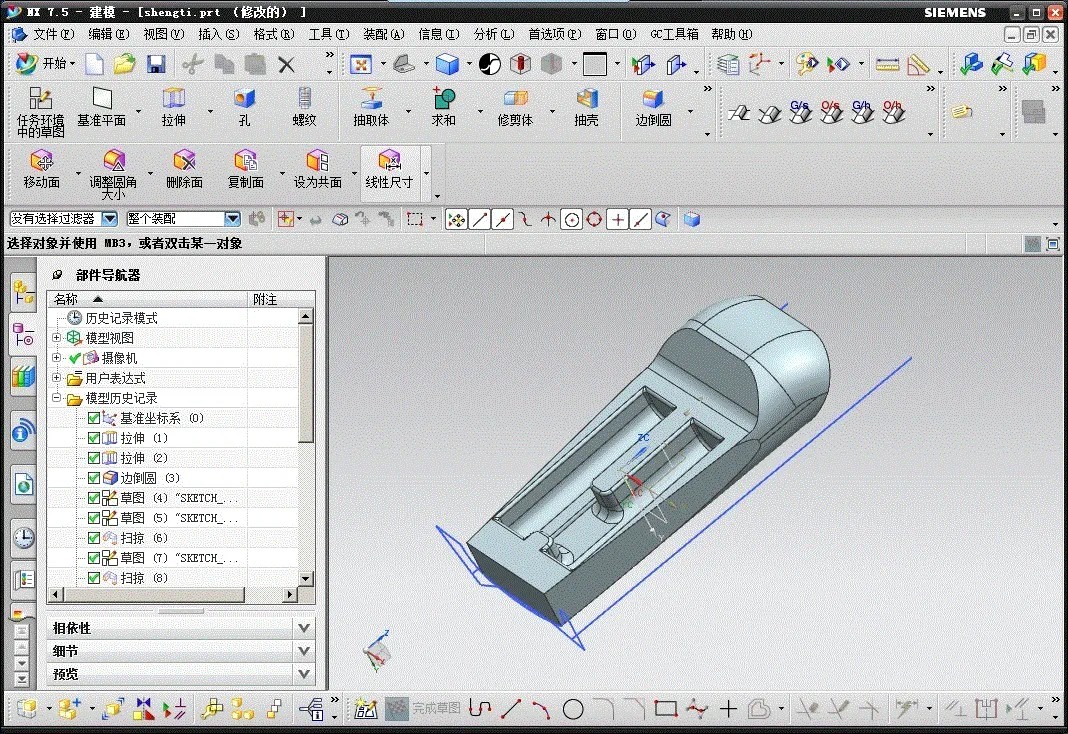Uncheck the 边倒圆 (3) feature checkbox
Image resolution: width=1068 pixels, height=734 pixels.
point(94,478)
